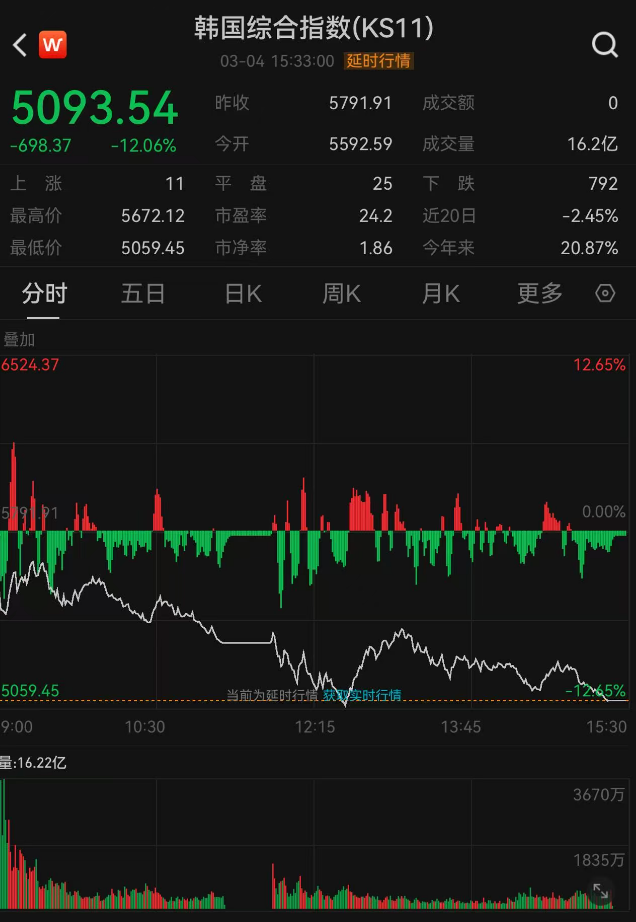
Task: Tap the 叠加 overlay option
Action: [x=19, y=339]
